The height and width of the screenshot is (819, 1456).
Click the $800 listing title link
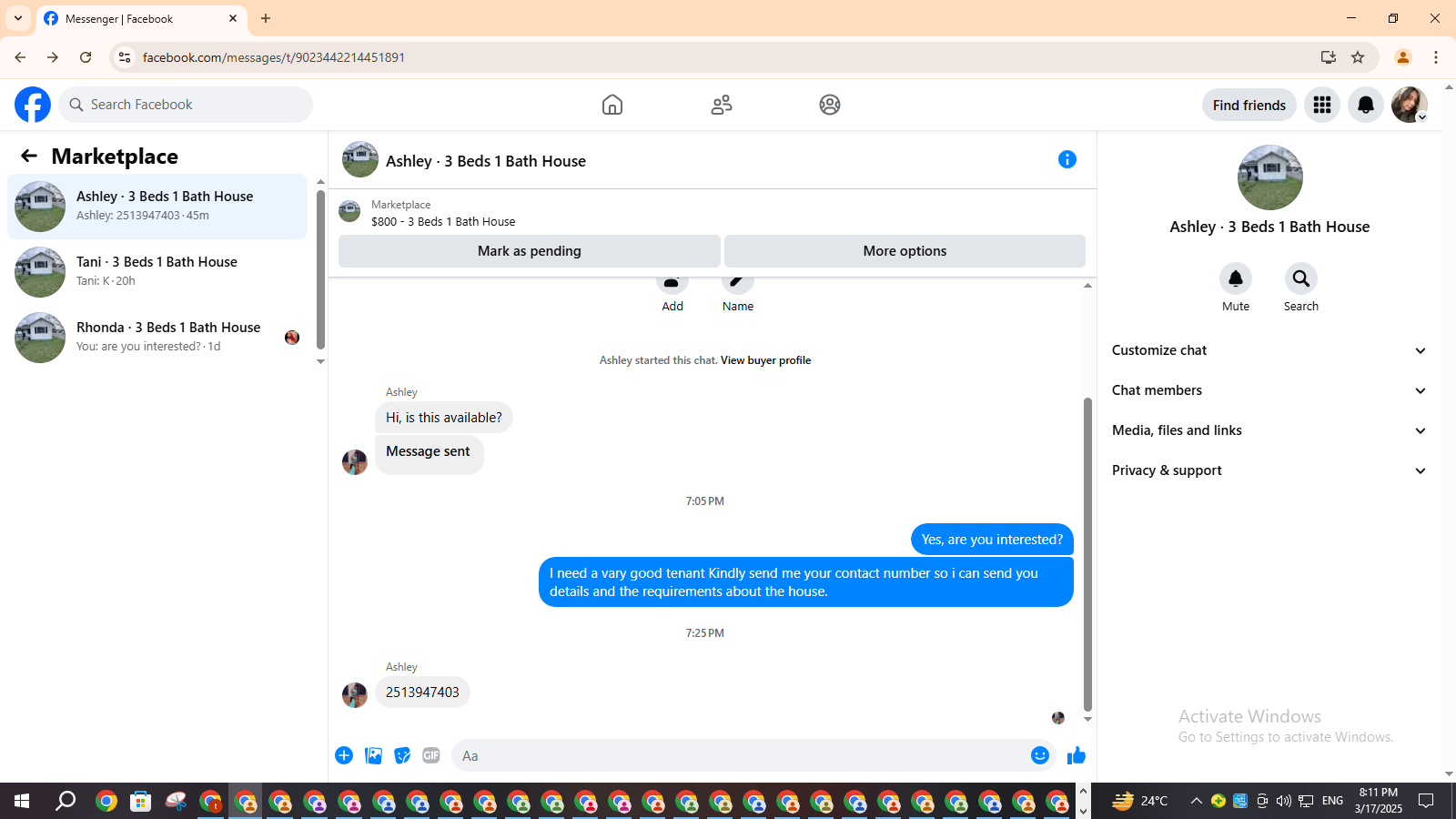[443, 221]
